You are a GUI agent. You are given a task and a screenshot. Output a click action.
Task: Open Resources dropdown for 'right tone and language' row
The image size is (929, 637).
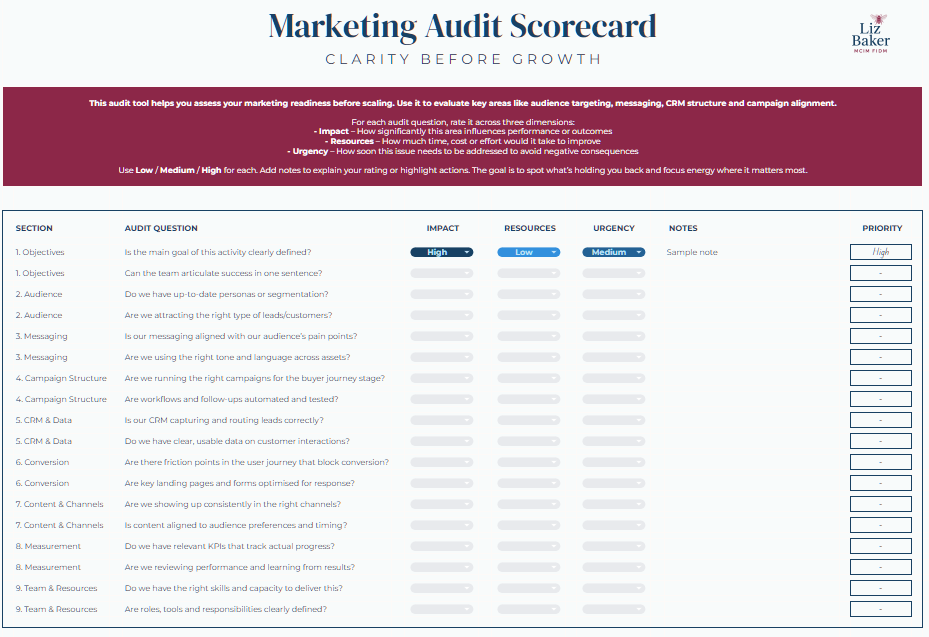click(x=528, y=357)
